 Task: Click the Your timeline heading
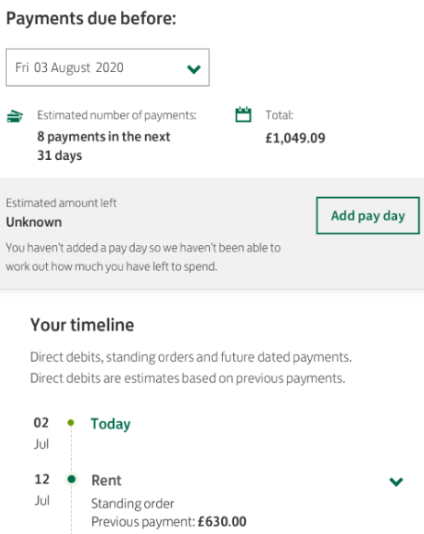tap(82, 325)
